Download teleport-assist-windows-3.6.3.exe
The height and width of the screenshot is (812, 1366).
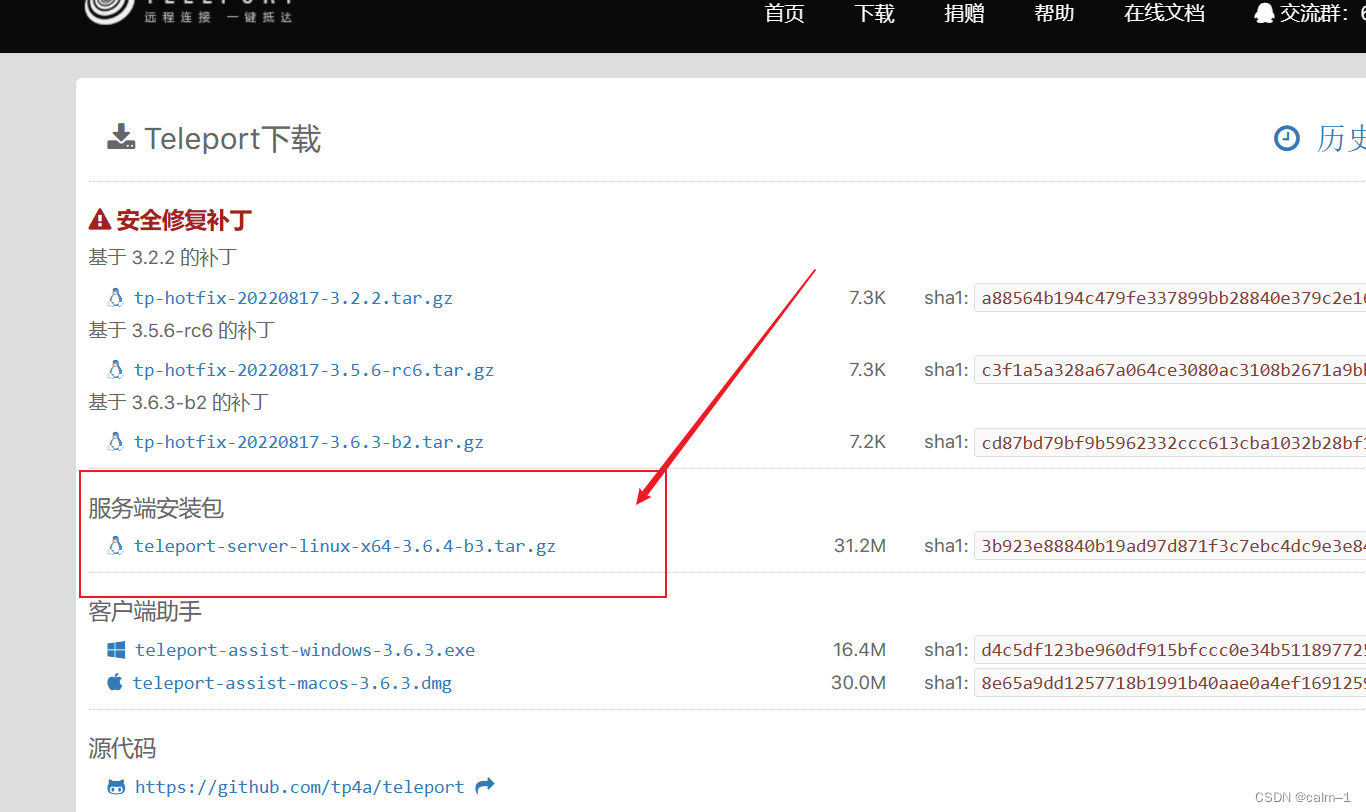pyautogui.click(x=305, y=650)
